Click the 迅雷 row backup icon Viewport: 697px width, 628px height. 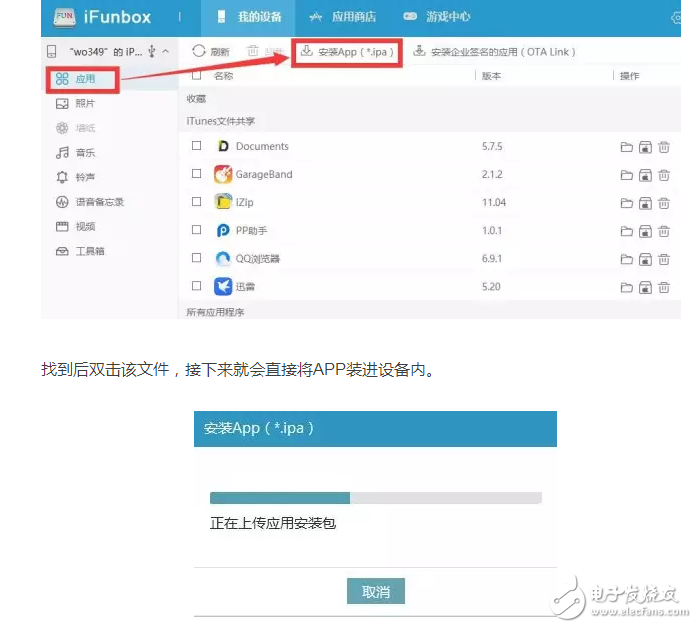(x=645, y=288)
